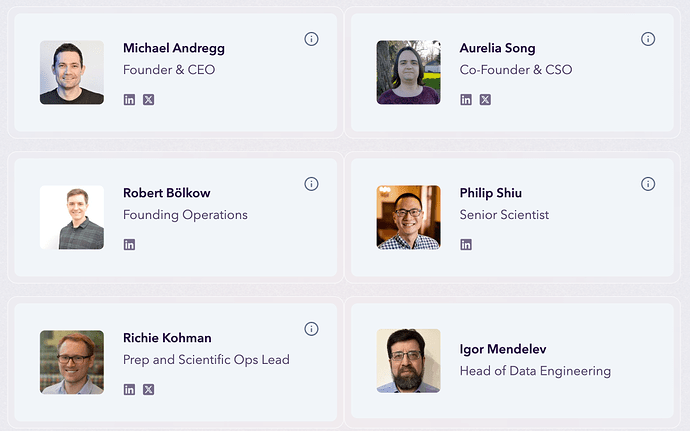Open Richie Kohman's LinkedIn icon
The height and width of the screenshot is (431, 690).
[129, 390]
